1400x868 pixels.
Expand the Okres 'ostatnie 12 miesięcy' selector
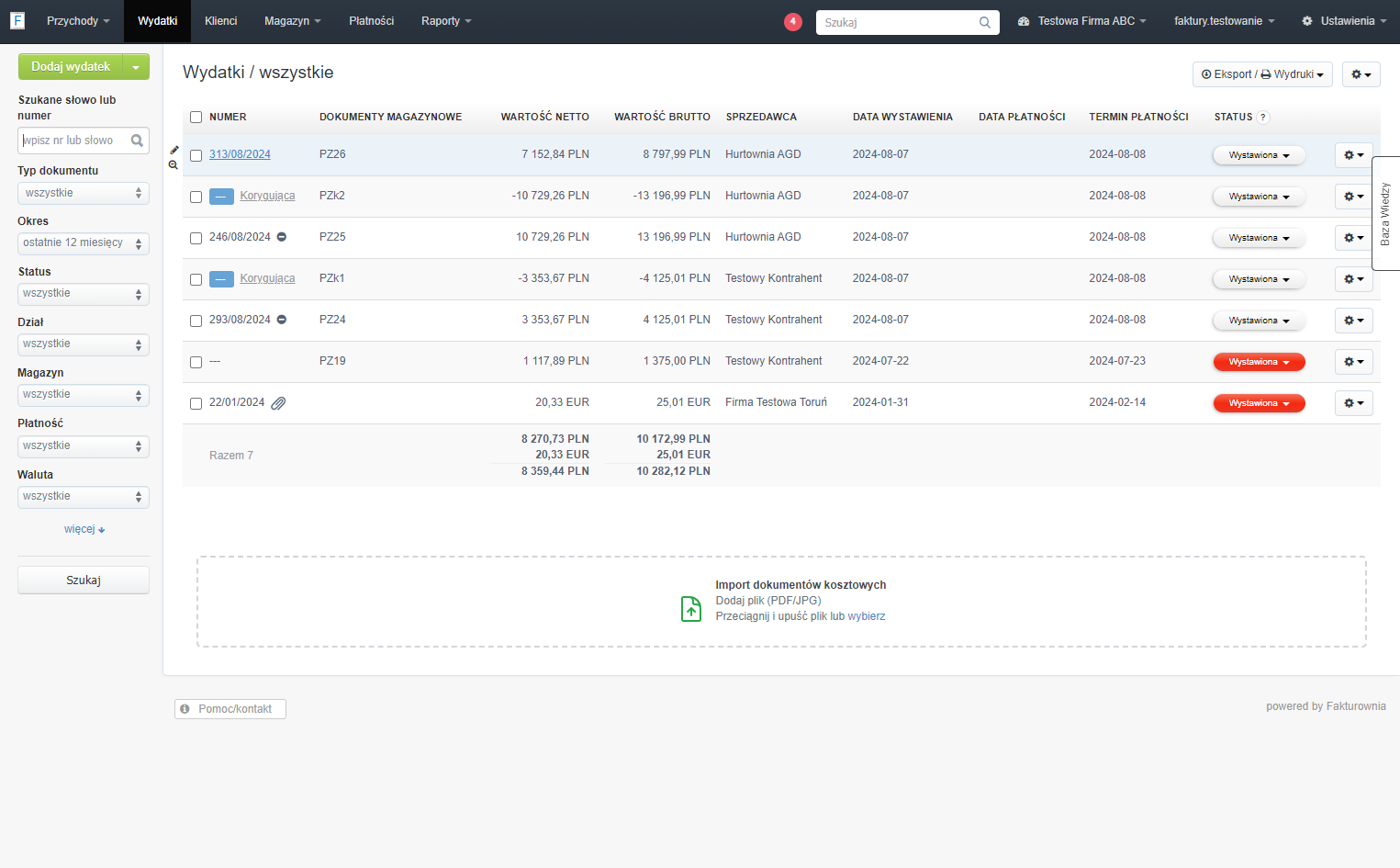click(x=84, y=243)
